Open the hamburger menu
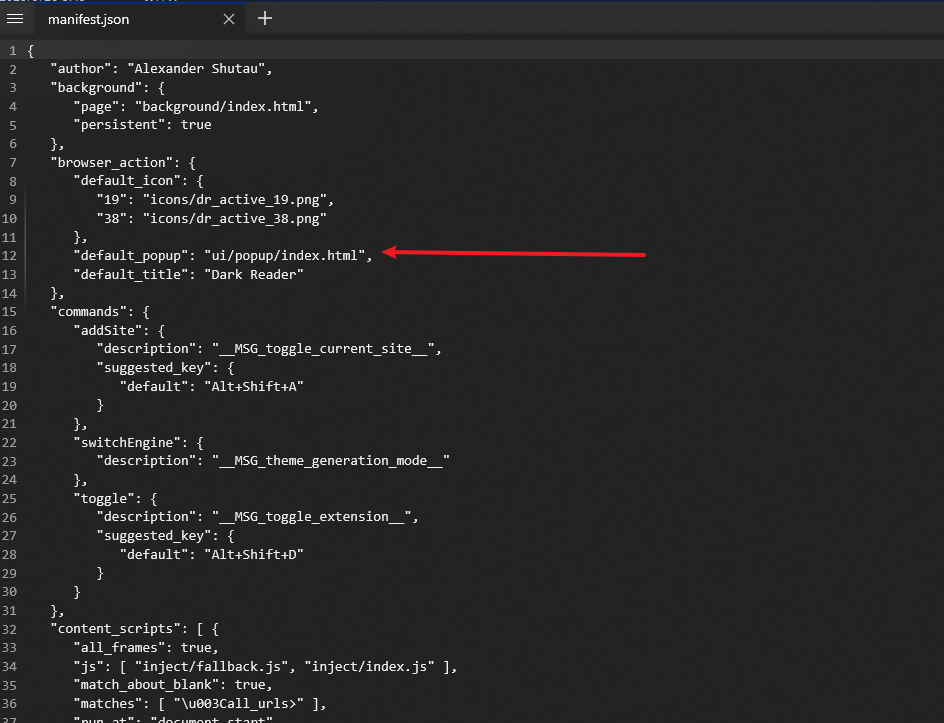Image resolution: width=944 pixels, height=723 pixels. pyautogui.click(x=15, y=18)
